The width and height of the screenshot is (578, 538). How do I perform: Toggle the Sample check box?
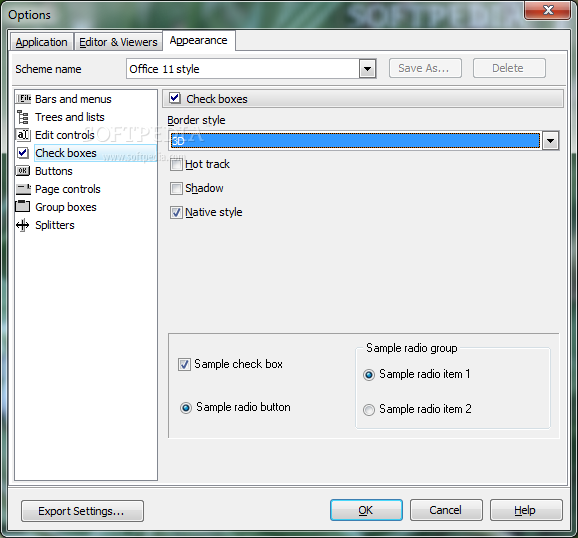tap(184, 364)
